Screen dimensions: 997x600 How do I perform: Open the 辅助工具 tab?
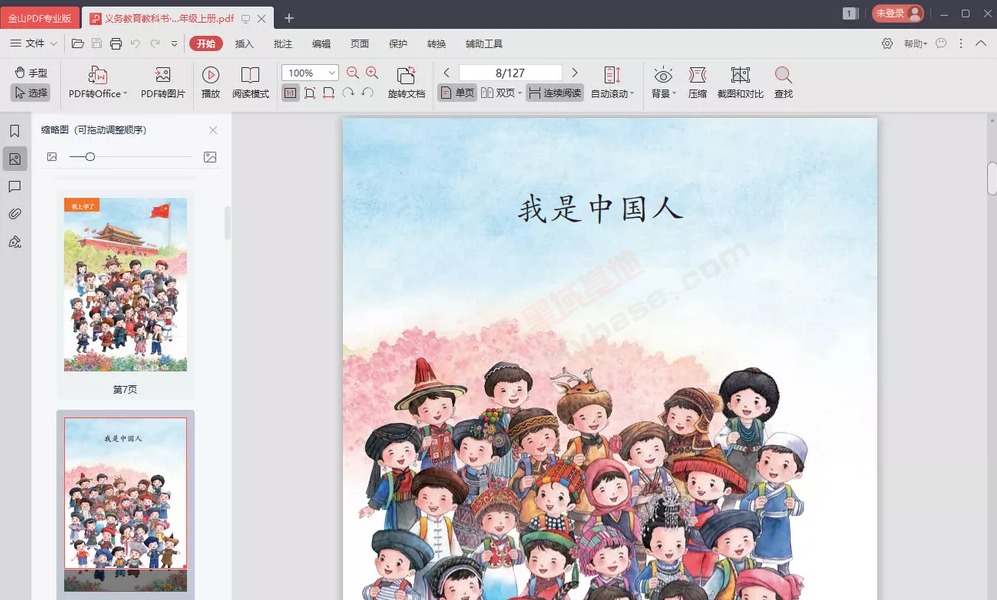(x=484, y=44)
